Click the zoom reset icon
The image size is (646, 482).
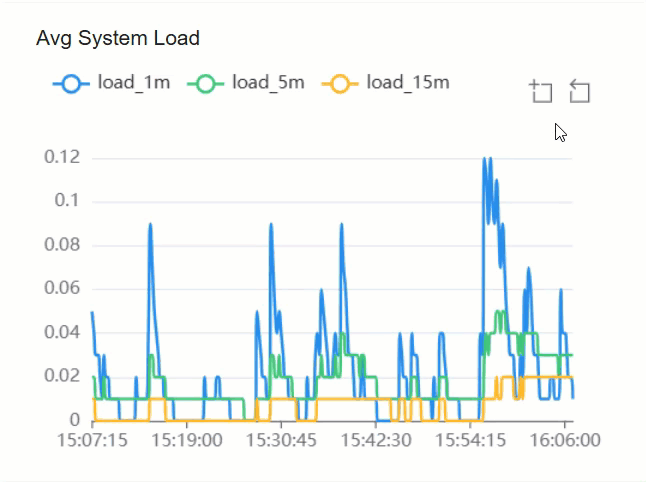coord(579,92)
